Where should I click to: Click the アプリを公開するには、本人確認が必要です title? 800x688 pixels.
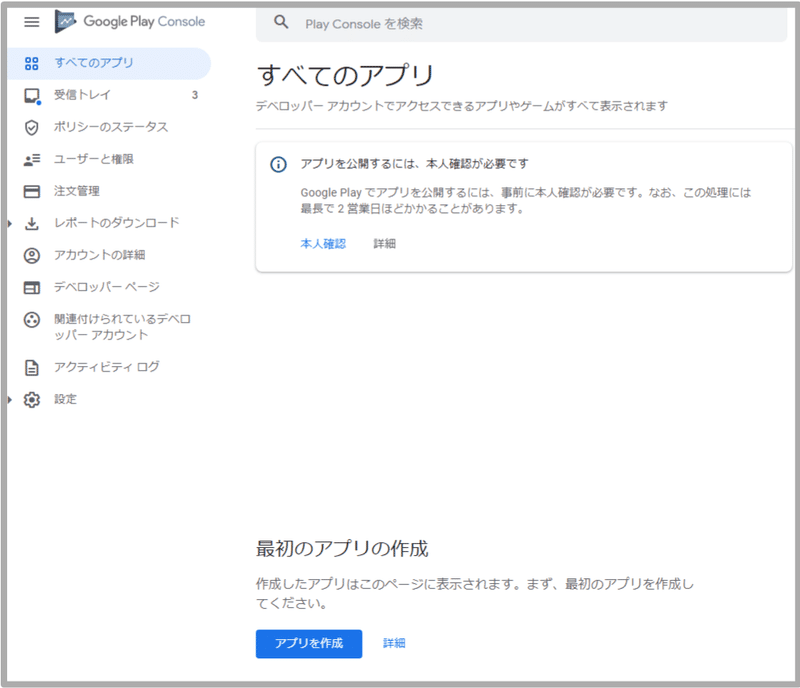point(414,164)
